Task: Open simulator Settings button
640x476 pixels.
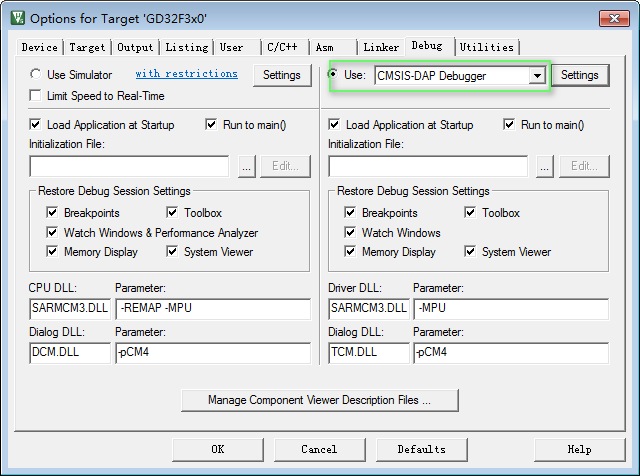Action: (x=282, y=75)
